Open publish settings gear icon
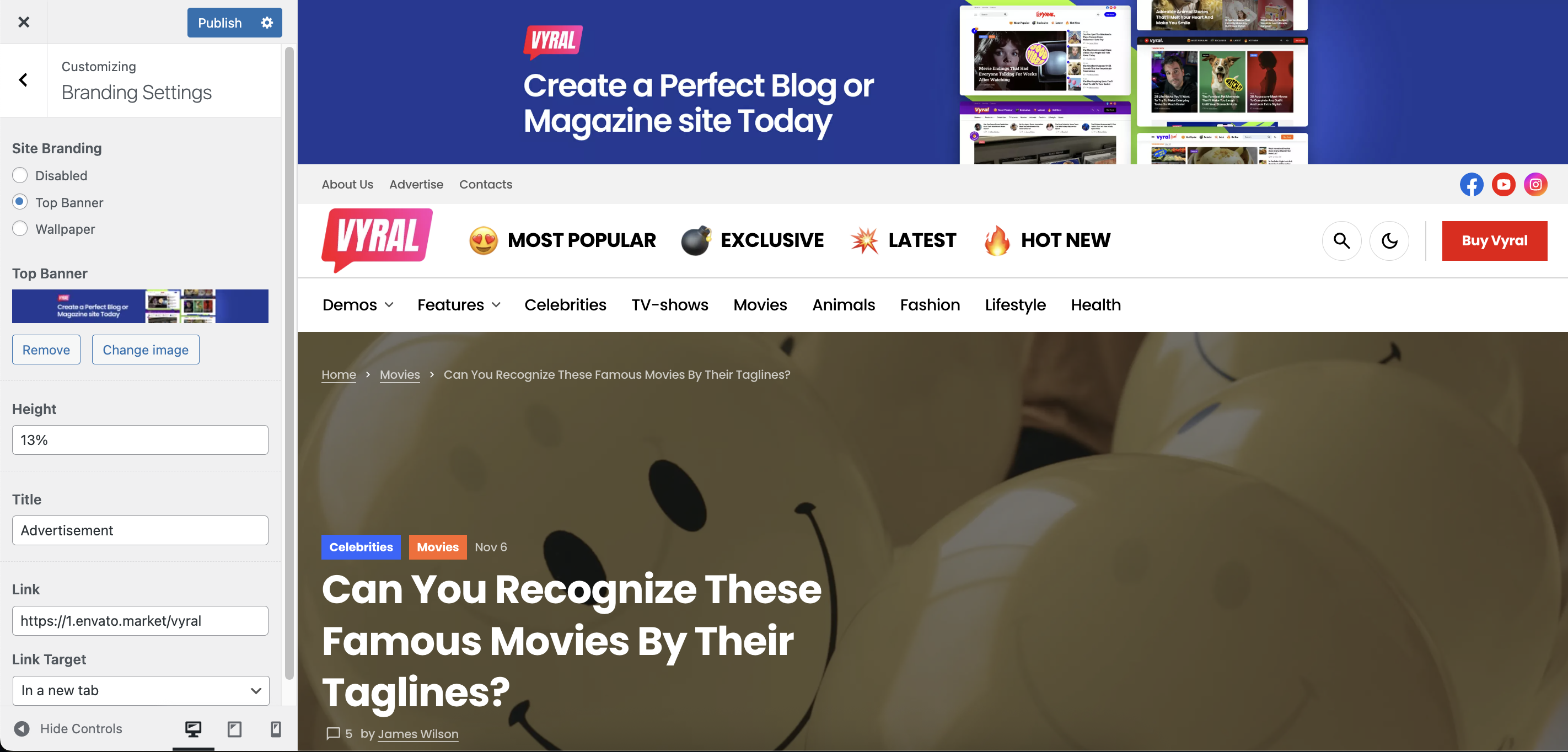This screenshot has height=752, width=1568. [x=267, y=23]
